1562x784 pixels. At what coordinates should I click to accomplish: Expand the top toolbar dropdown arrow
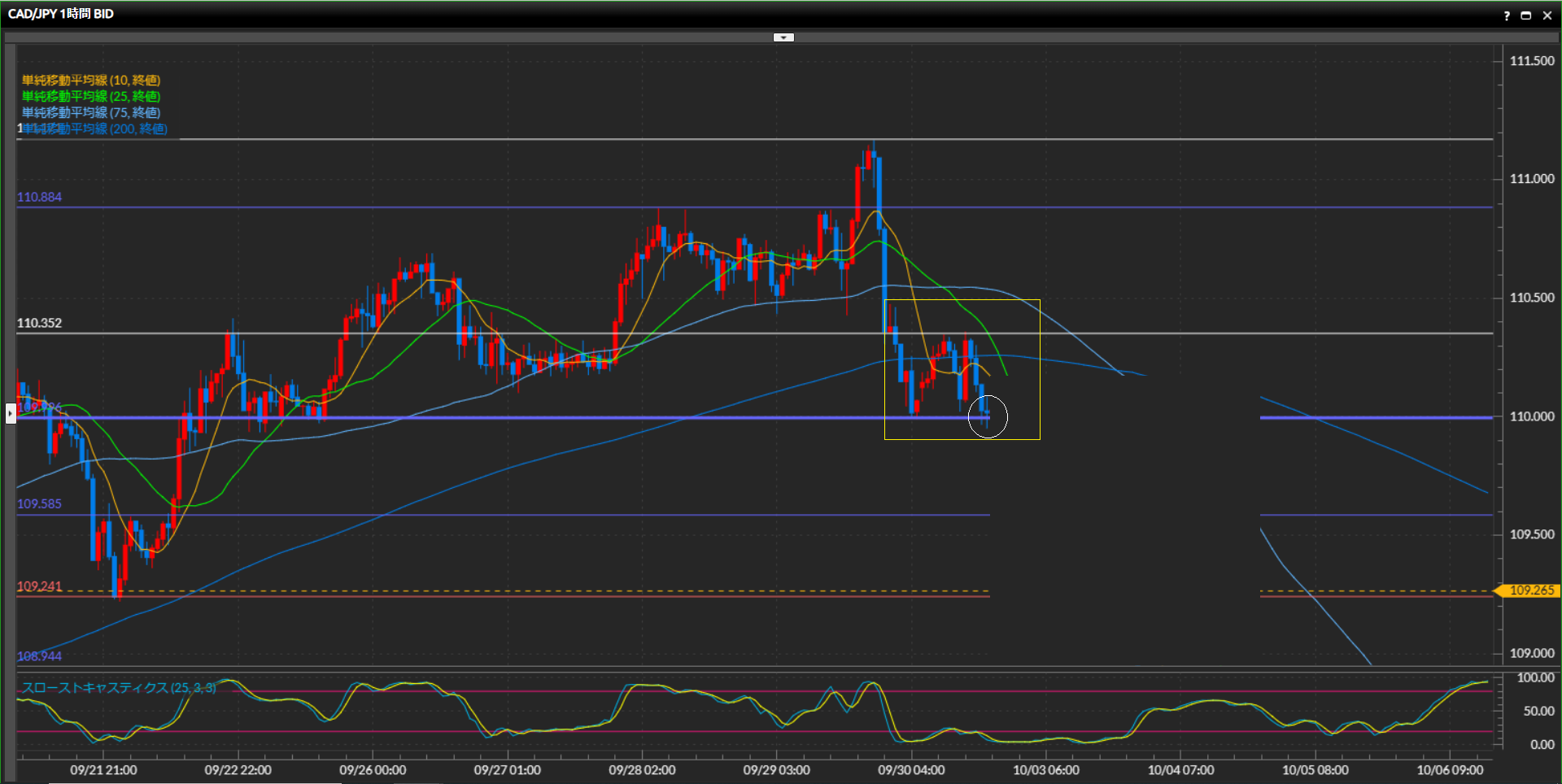click(783, 37)
